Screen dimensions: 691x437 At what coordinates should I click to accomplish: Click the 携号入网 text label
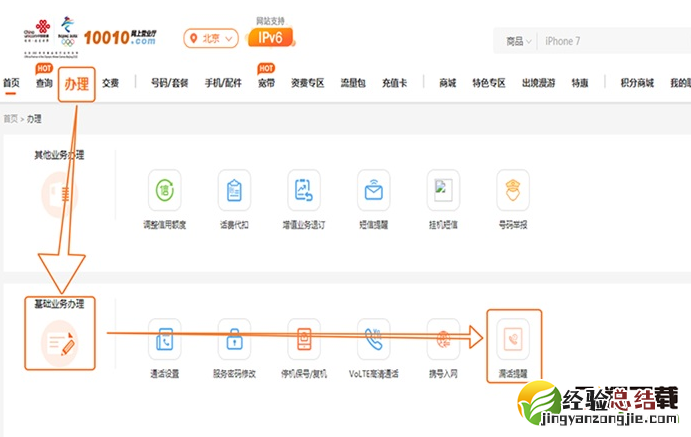coord(443,374)
